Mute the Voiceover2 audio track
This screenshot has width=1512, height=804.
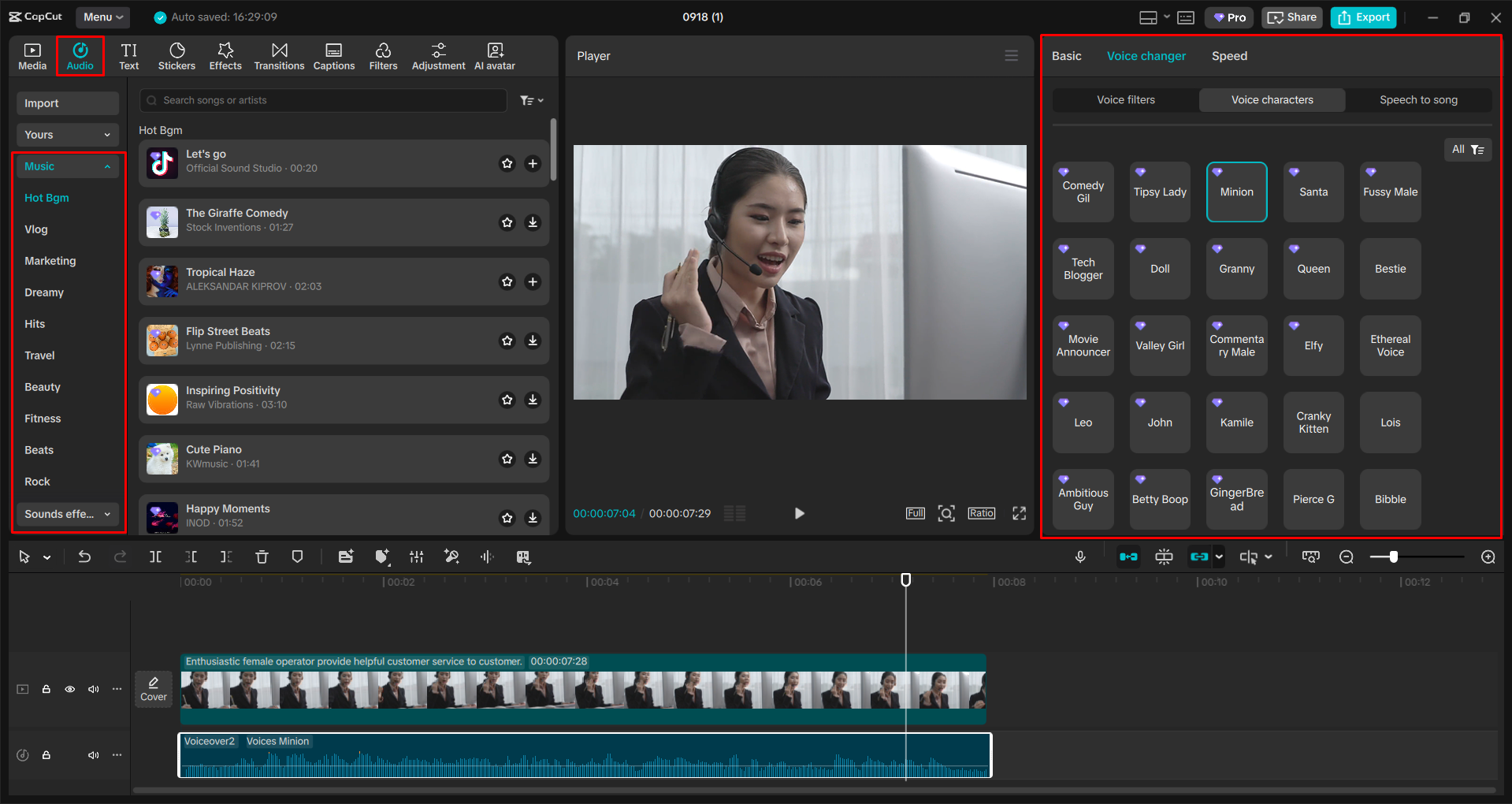coord(94,755)
